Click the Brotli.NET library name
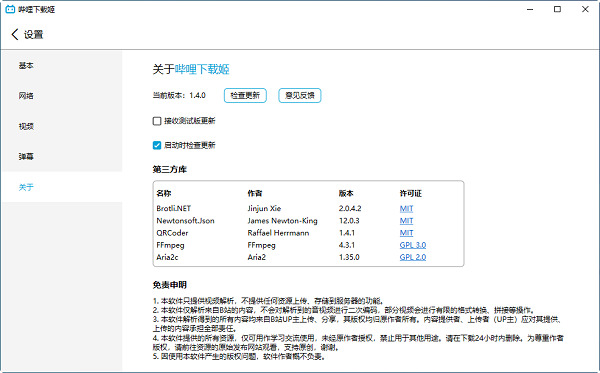Image resolution: width=600 pixels, height=373 pixels. 174,208
